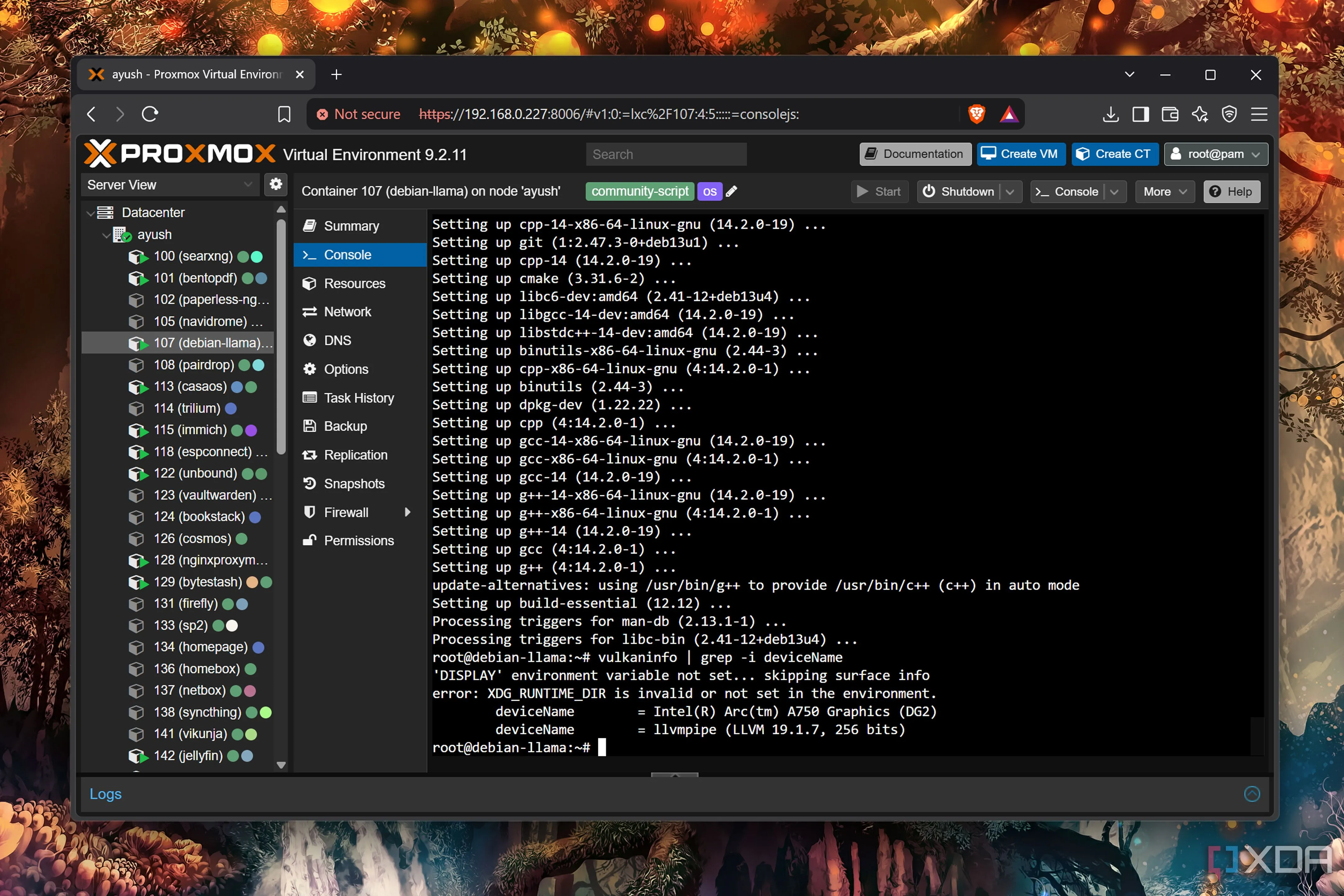The width and height of the screenshot is (1344, 896).
Task: Select container 115 (immich)
Action: pyautogui.click(x=178, y=430)
